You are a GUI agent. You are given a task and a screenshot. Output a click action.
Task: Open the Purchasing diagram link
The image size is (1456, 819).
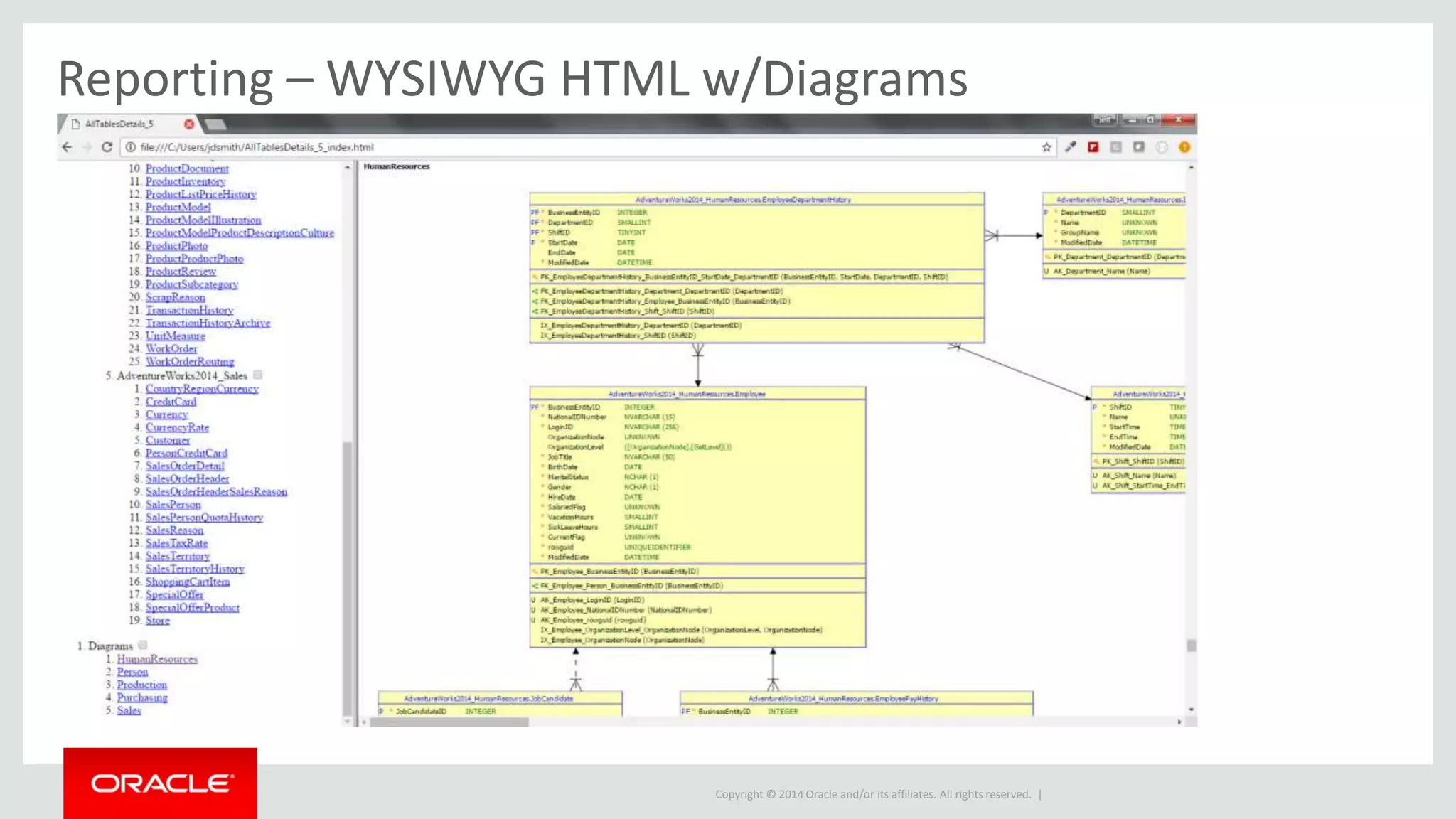(x=142, y=697)
